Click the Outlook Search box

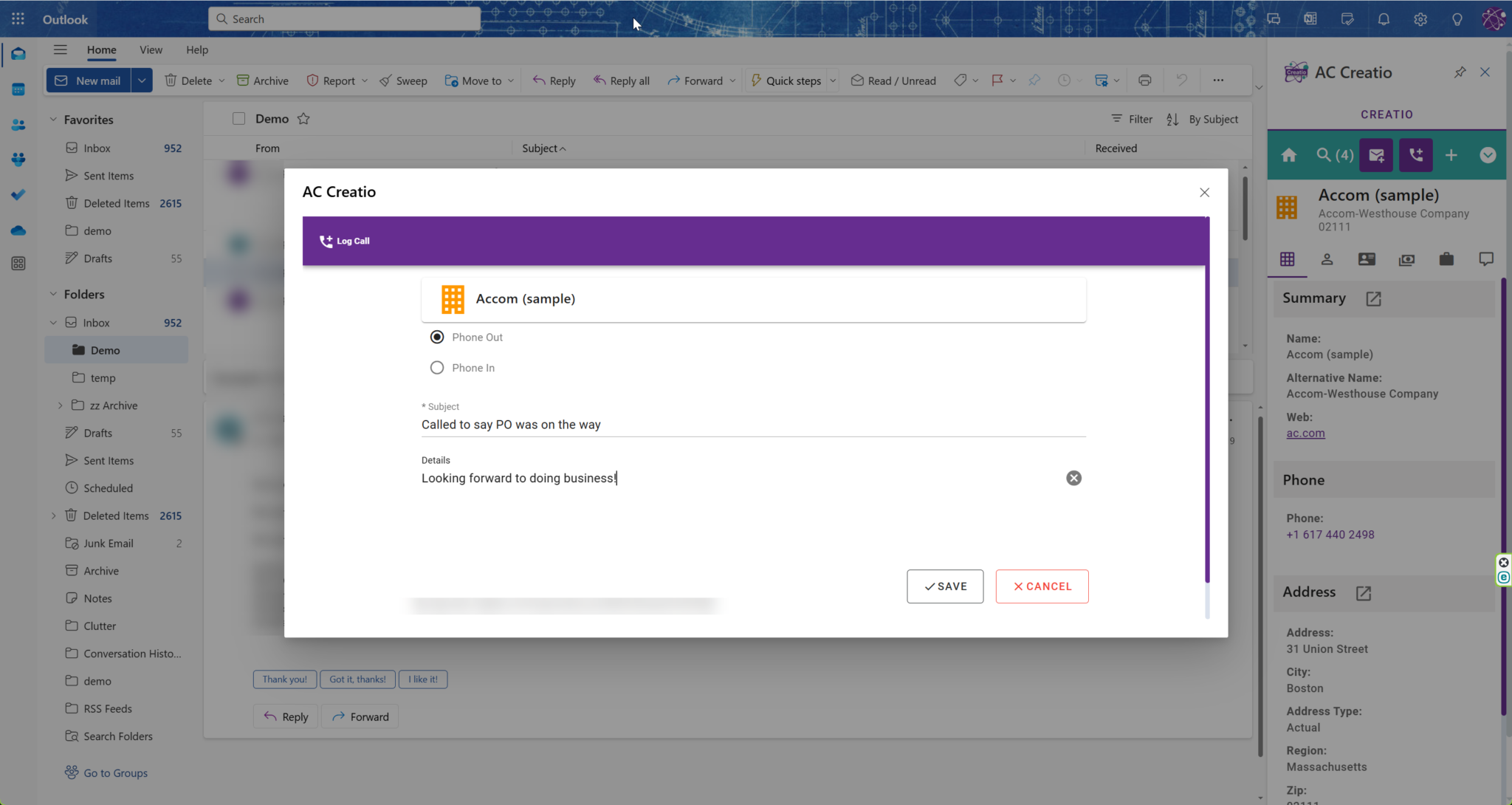coord(344,19)
